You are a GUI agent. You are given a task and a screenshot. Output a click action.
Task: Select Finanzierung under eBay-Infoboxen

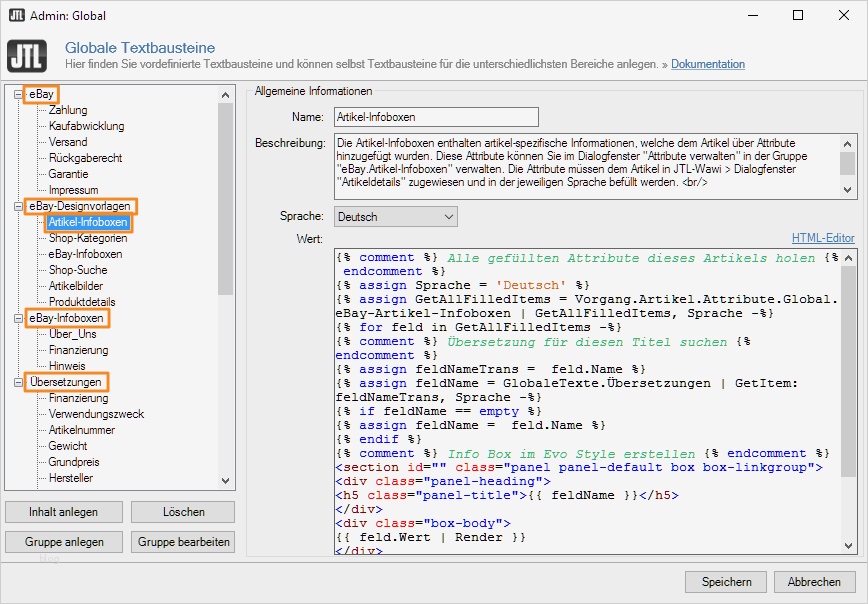tap(79, 350)
